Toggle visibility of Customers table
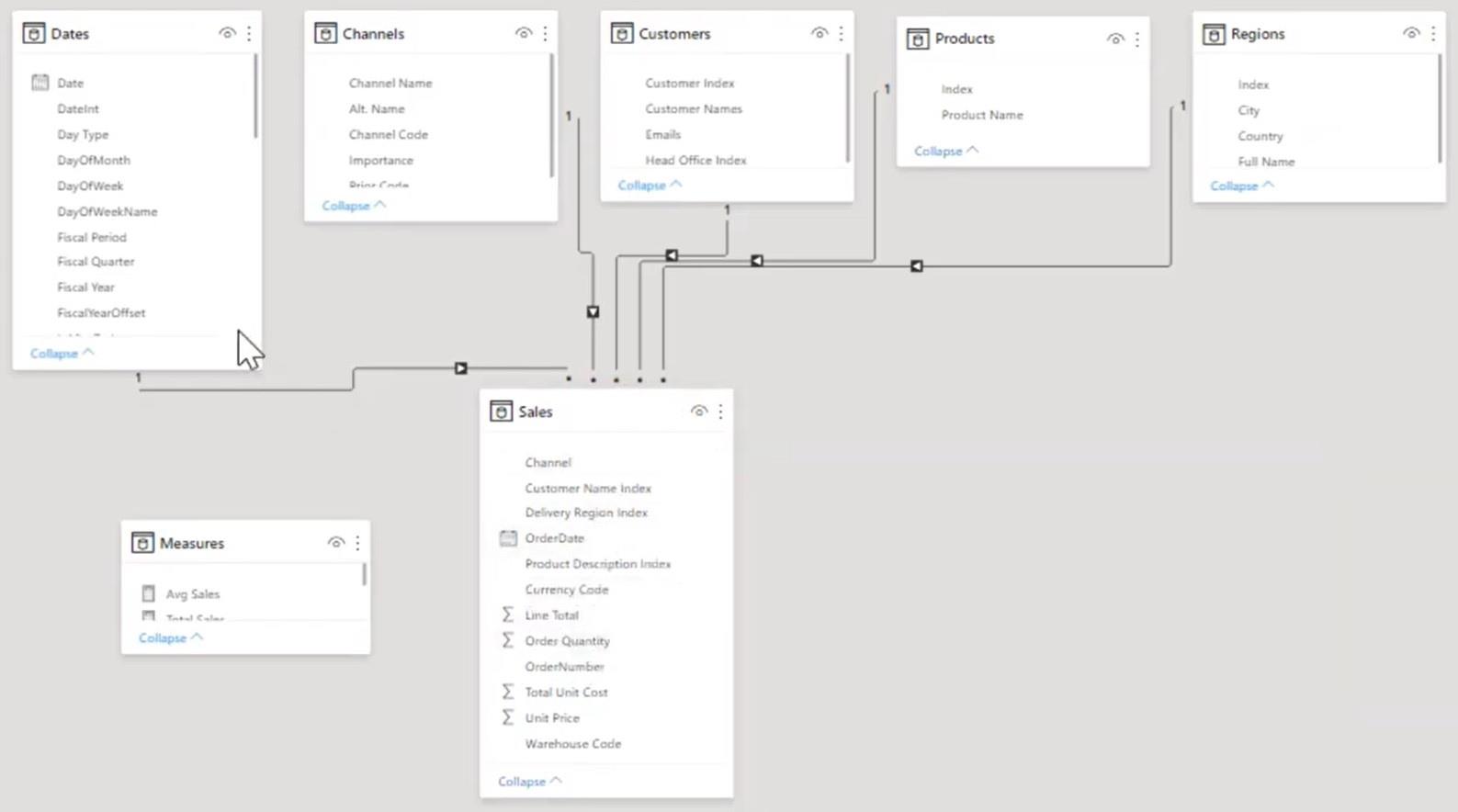The image size is (1458, 812). 819,34
